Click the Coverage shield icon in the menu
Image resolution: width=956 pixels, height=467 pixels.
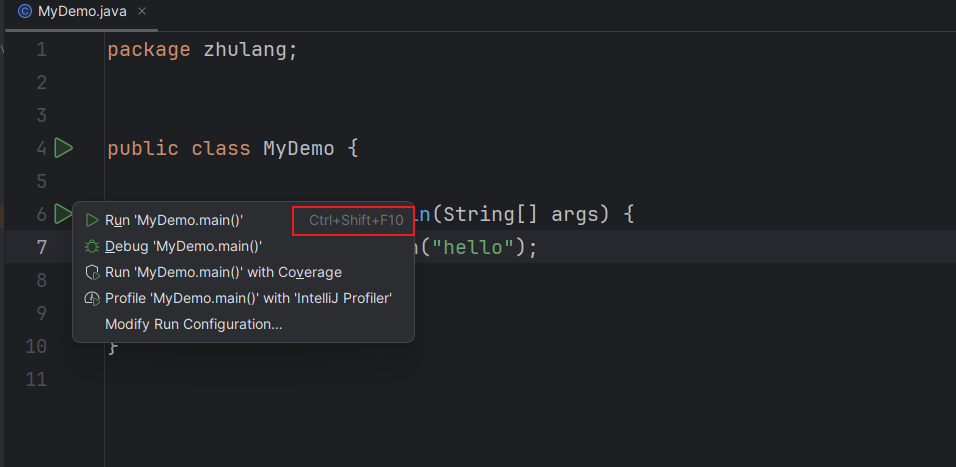tap(92, 272)
